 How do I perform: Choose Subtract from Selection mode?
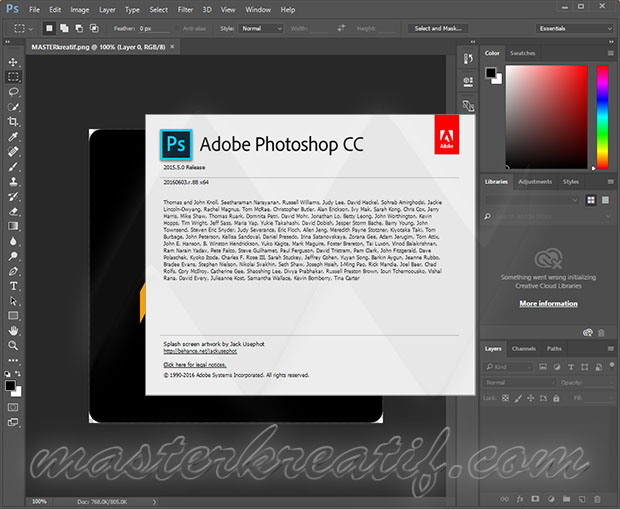point(79,28)
